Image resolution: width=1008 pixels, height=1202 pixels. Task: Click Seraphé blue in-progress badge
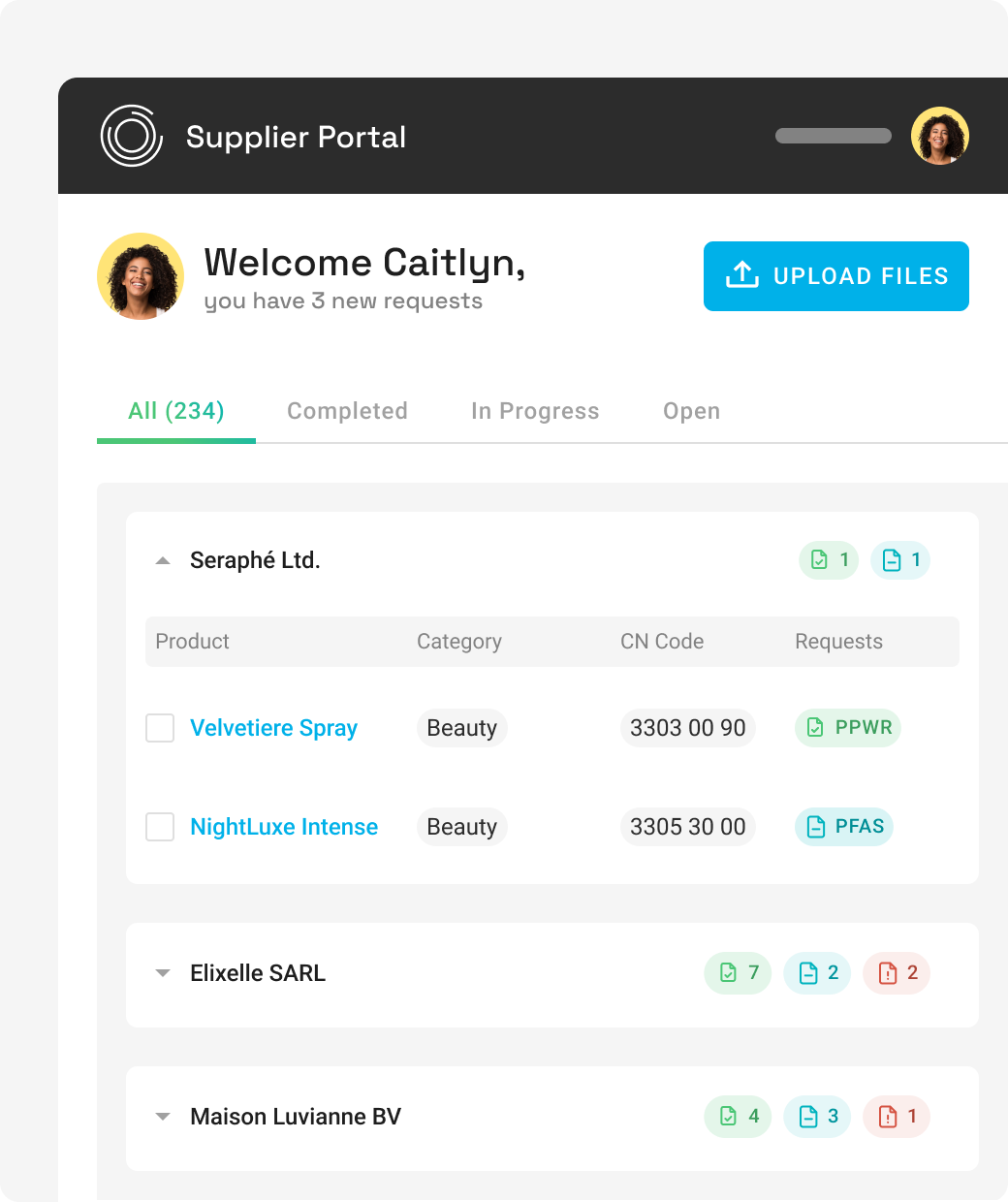click(900, 560)
